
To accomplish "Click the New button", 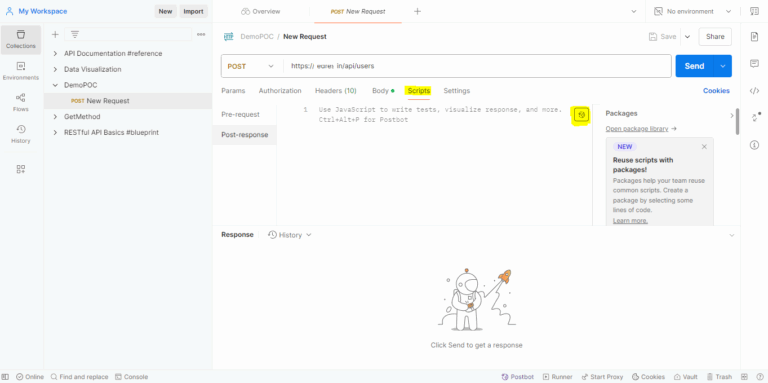I will pyautogui.click(x=165, y=11).
